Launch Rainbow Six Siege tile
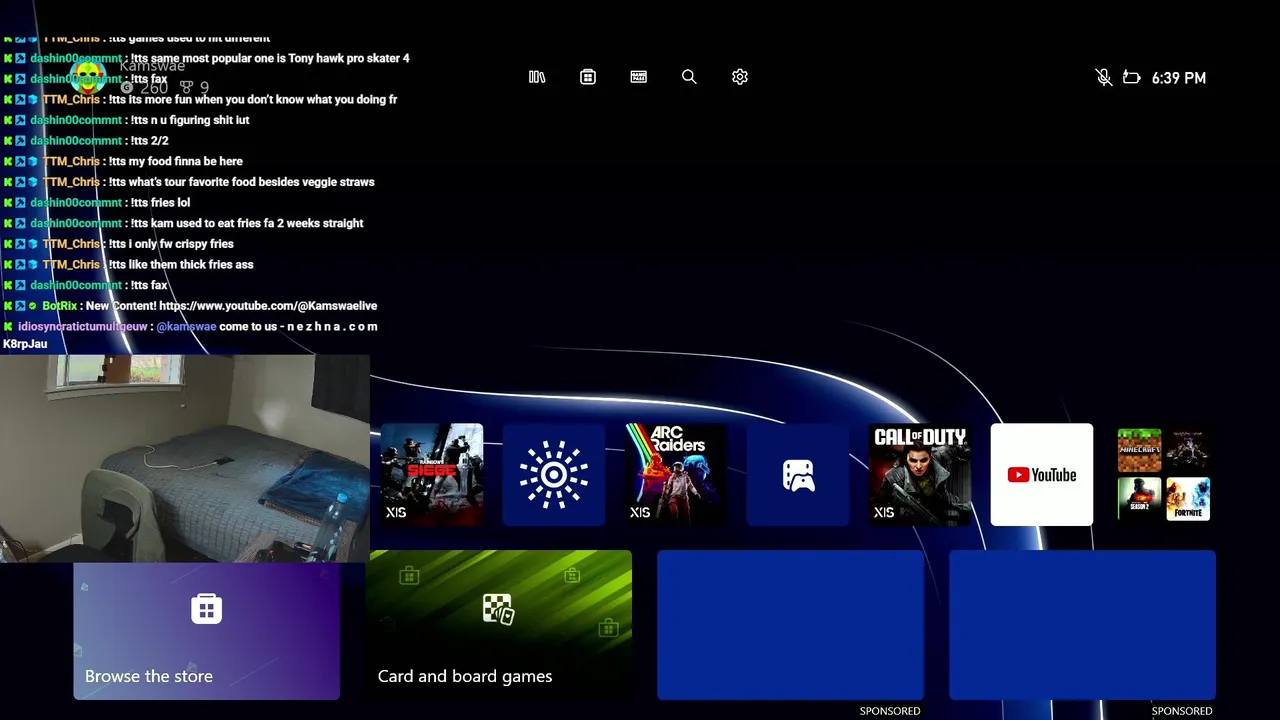This screenshot has width=1280, height=720. [x=432, y=474]
